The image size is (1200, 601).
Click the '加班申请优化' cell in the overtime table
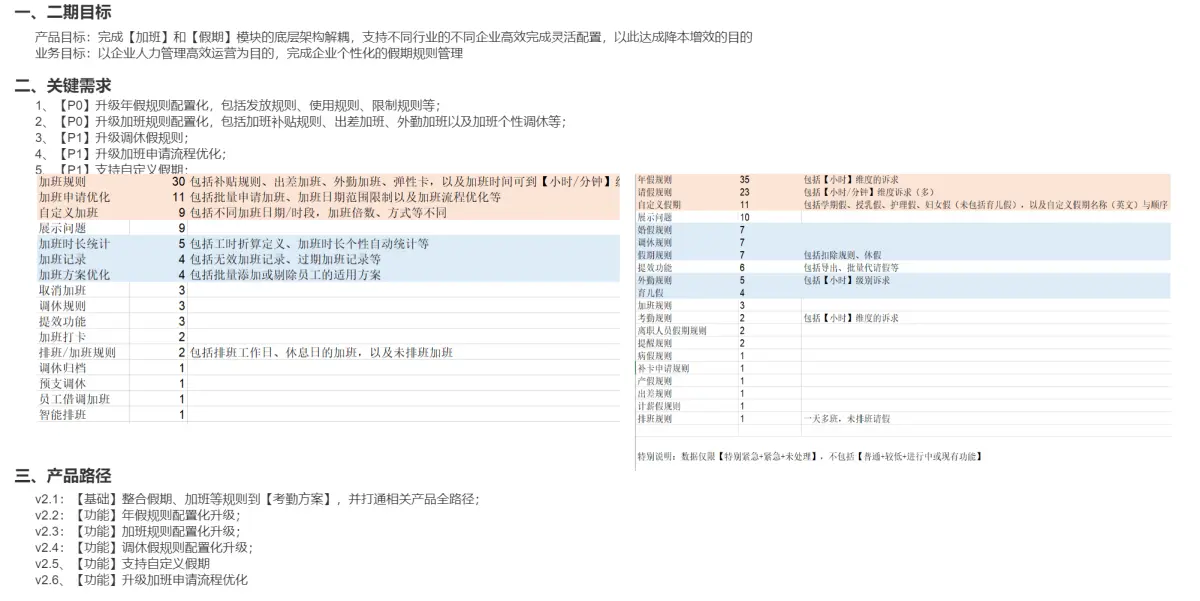coord(75,198)
